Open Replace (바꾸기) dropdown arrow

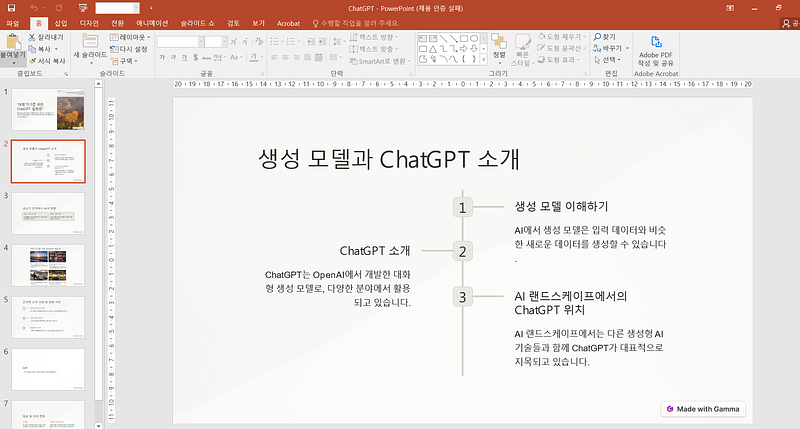click(627, 48)
